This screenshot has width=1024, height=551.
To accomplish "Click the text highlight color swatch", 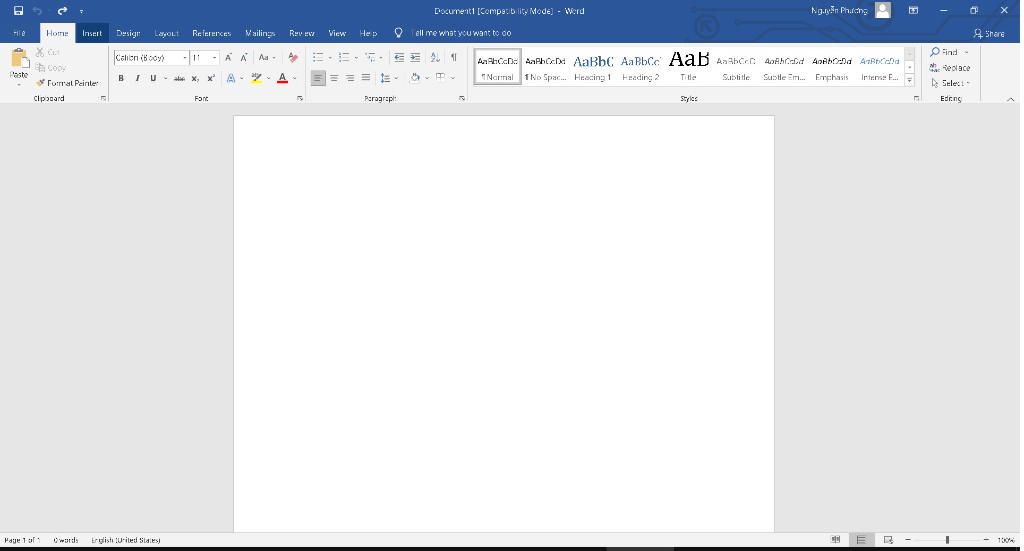I will 256,78.
